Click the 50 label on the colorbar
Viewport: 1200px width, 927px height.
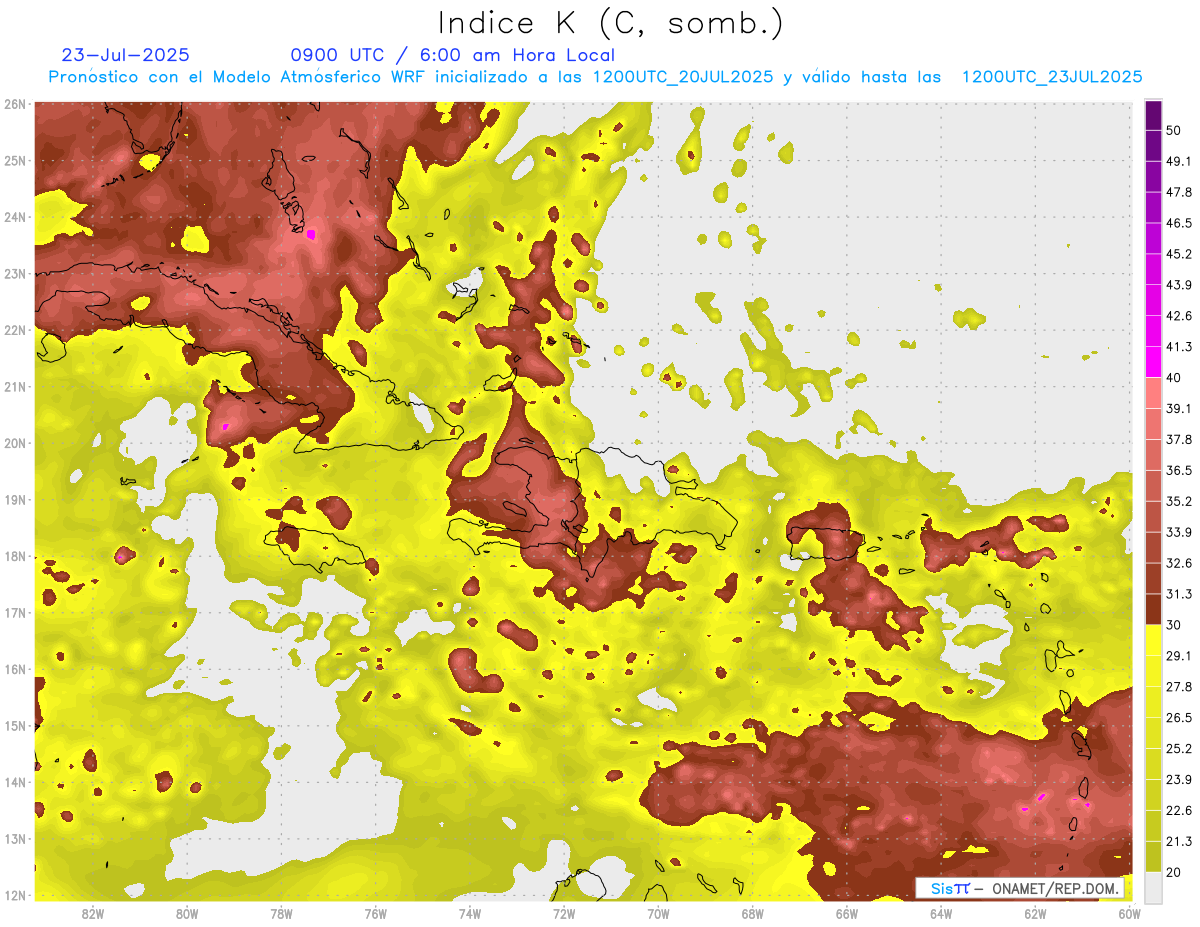click(x=1173, y=130)
